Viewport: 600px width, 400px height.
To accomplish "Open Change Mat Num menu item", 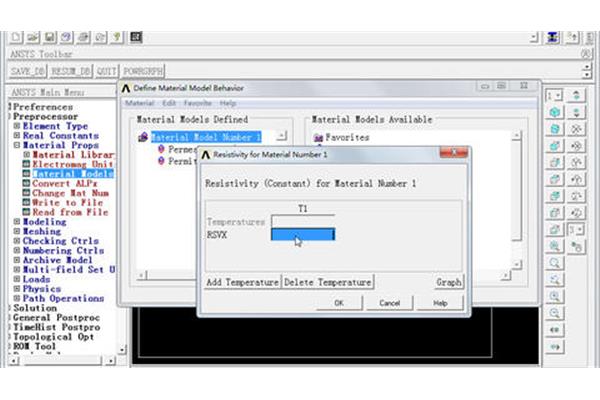I will pyautogui.click(x=70, y=193).
